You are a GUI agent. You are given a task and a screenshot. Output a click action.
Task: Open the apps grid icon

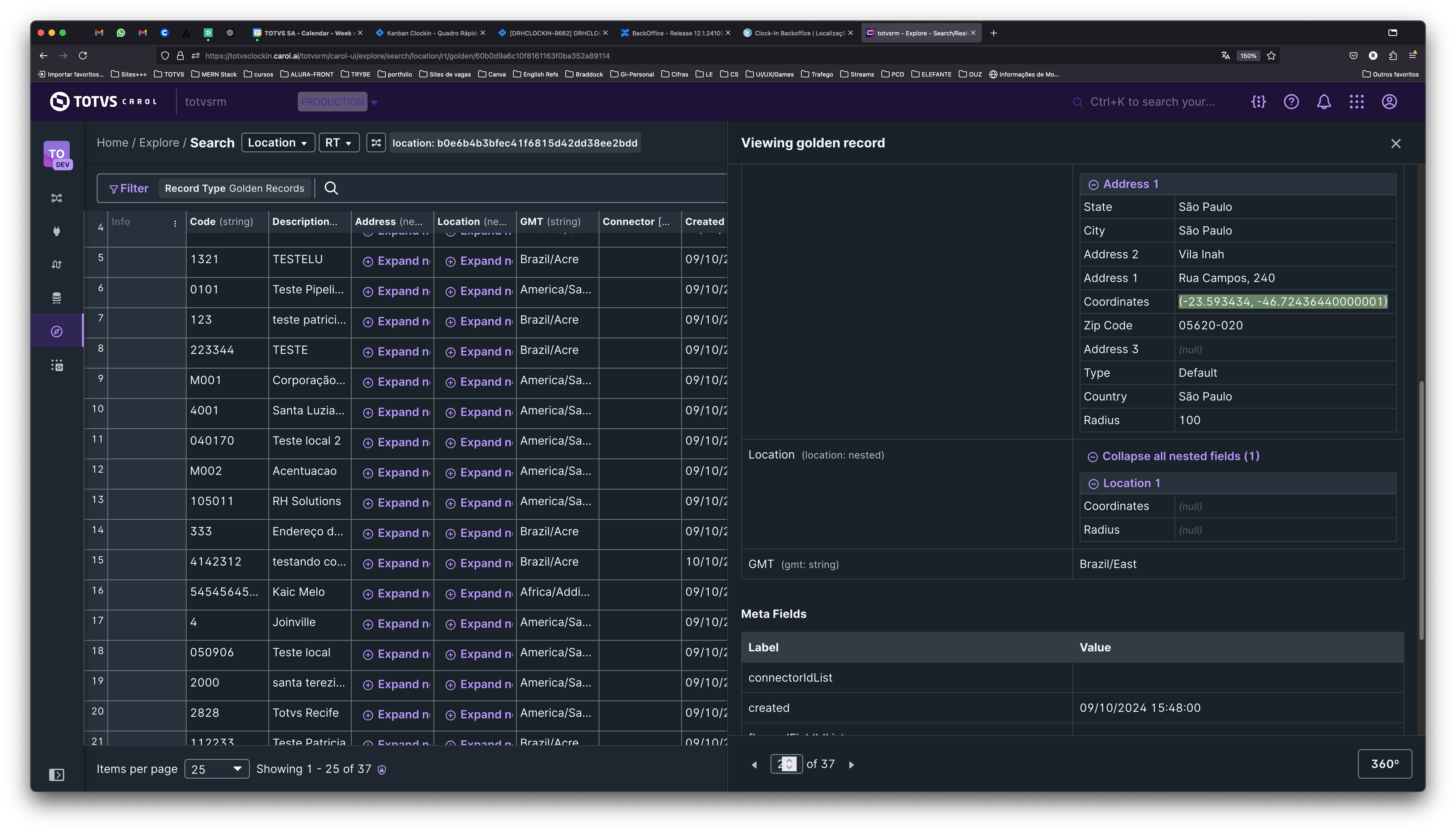point(1357,102)
